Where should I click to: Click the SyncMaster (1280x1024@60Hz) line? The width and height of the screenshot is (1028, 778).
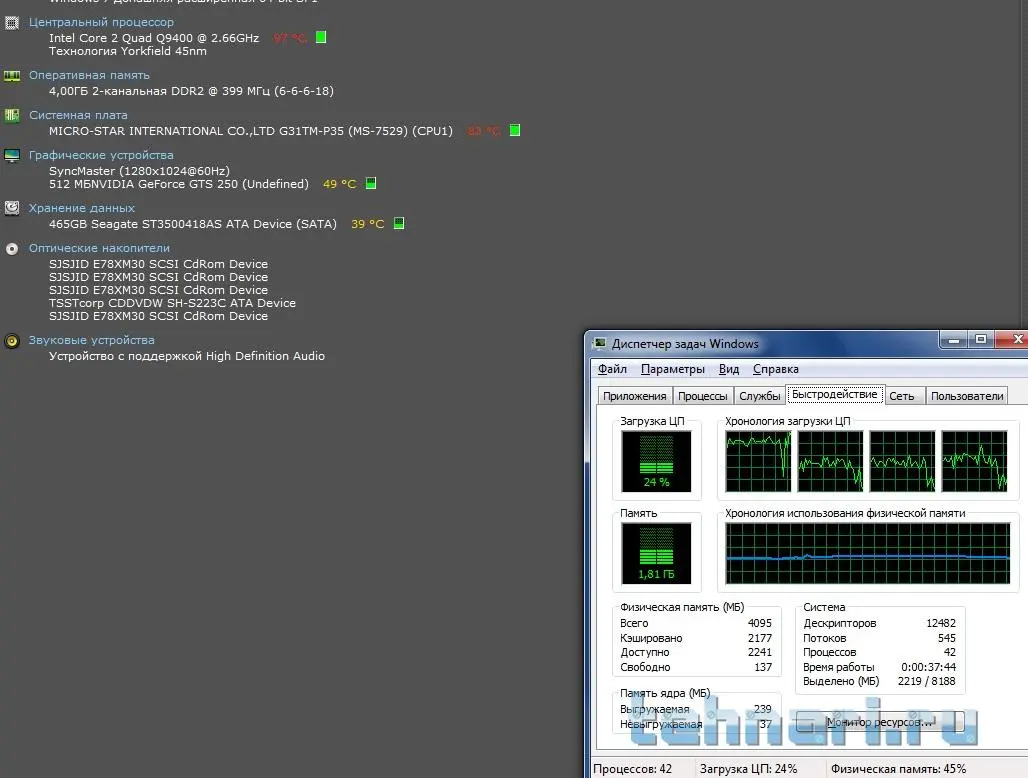[x=140, y=171]
